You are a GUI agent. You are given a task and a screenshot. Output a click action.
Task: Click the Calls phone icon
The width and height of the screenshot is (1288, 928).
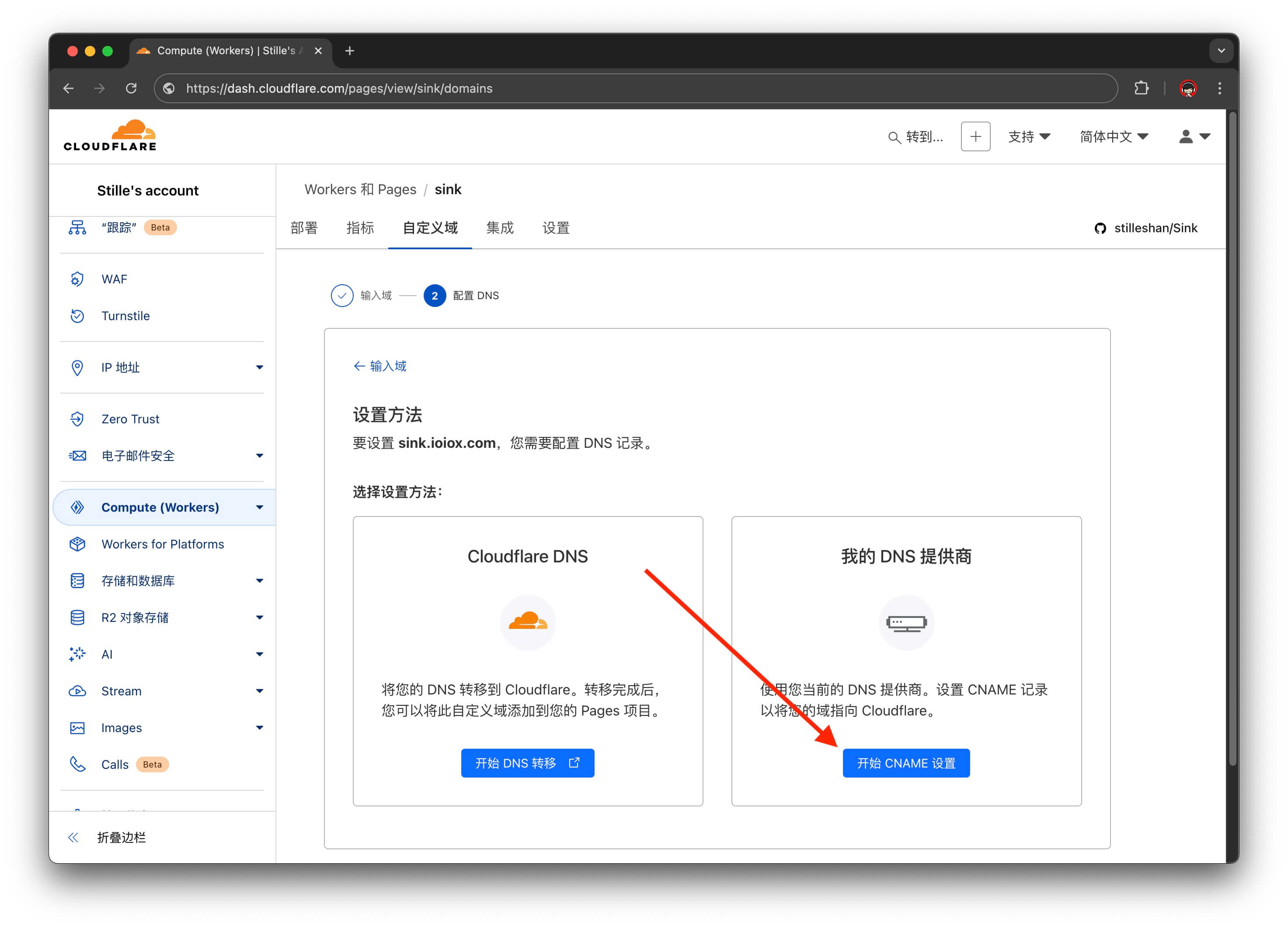pyautogui.click(x=77, y=764)
